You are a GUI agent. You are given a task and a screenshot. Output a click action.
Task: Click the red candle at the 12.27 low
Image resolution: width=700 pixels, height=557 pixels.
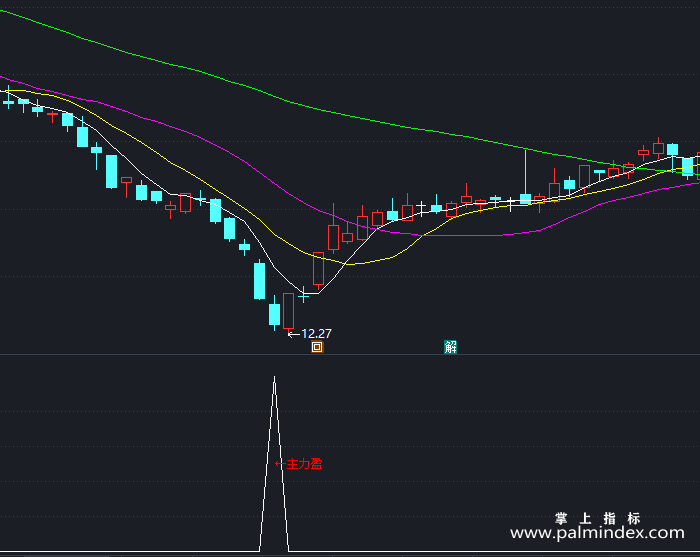pyautogui.click(x=289, y=312)
